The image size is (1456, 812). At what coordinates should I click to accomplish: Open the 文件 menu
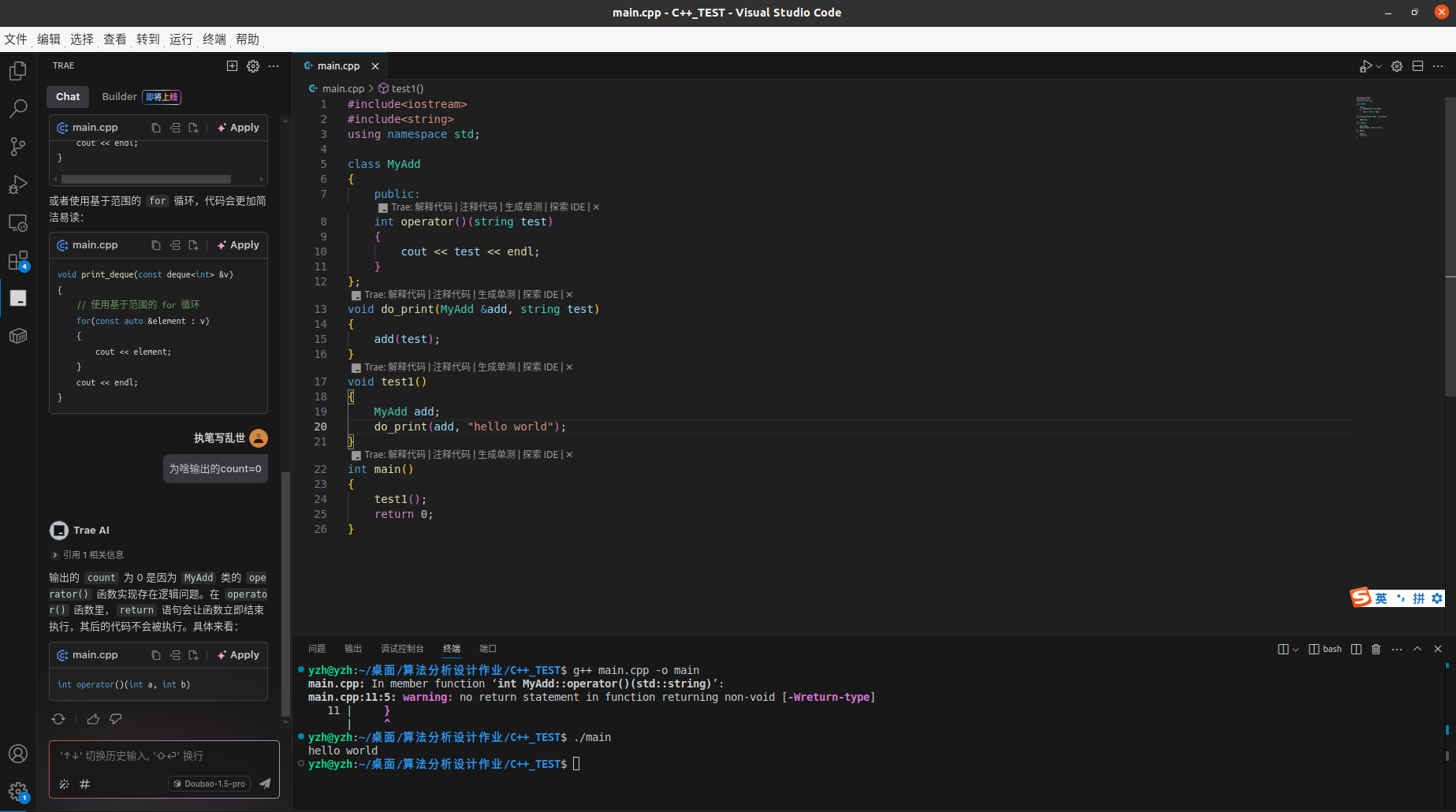tap(16, 39)
